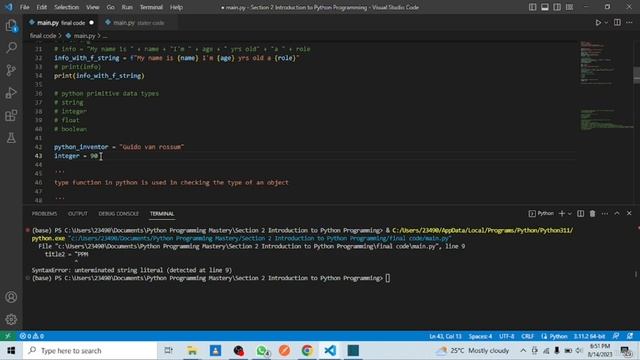Open the Terminal menu
640x360 pixels.
pos(151,7)
